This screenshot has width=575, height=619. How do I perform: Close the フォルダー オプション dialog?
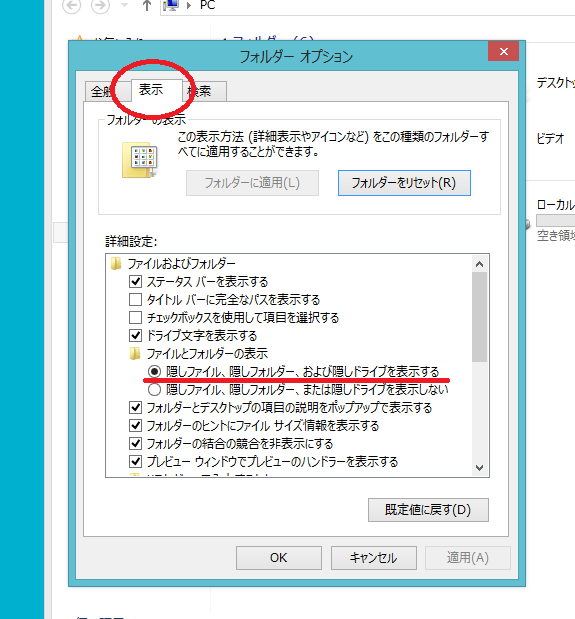[x=503, y=51]
